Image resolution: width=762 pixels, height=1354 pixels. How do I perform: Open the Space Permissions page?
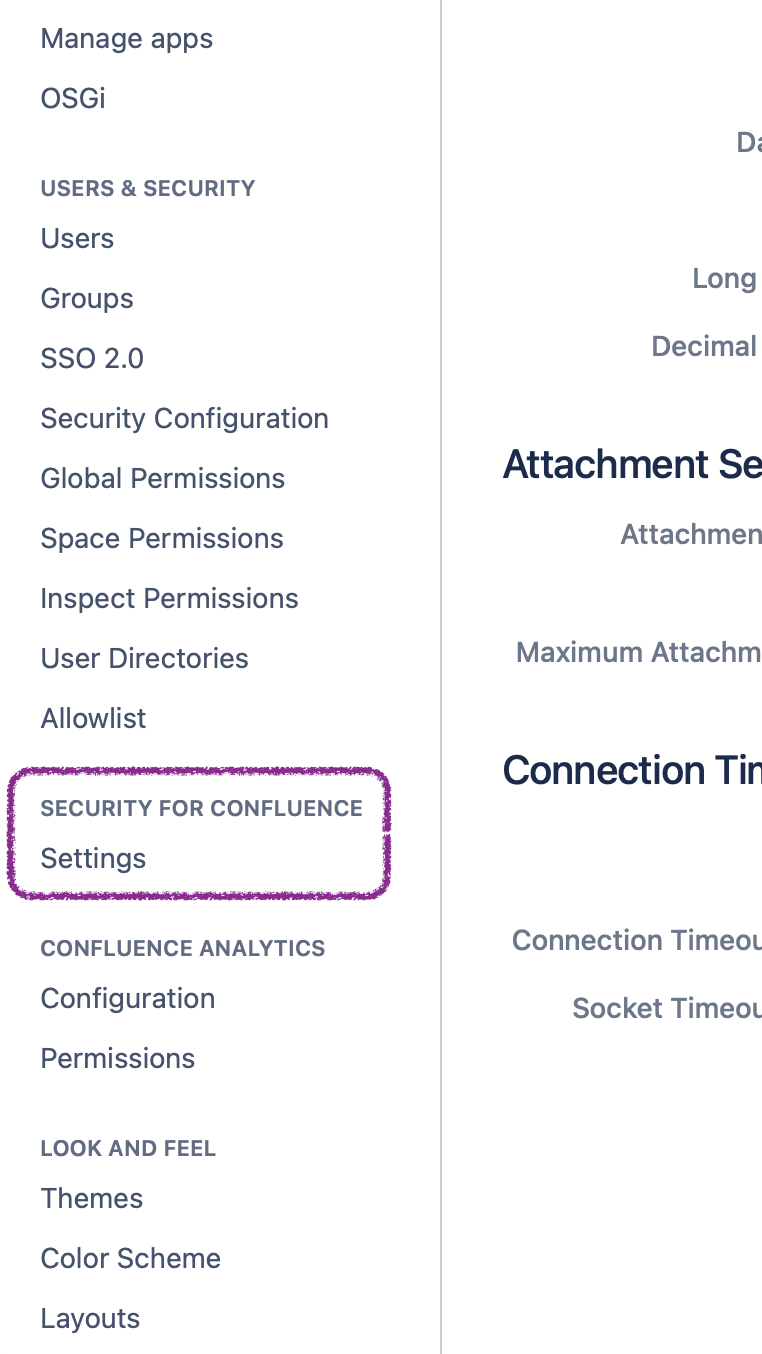click(x=162, y=539)
